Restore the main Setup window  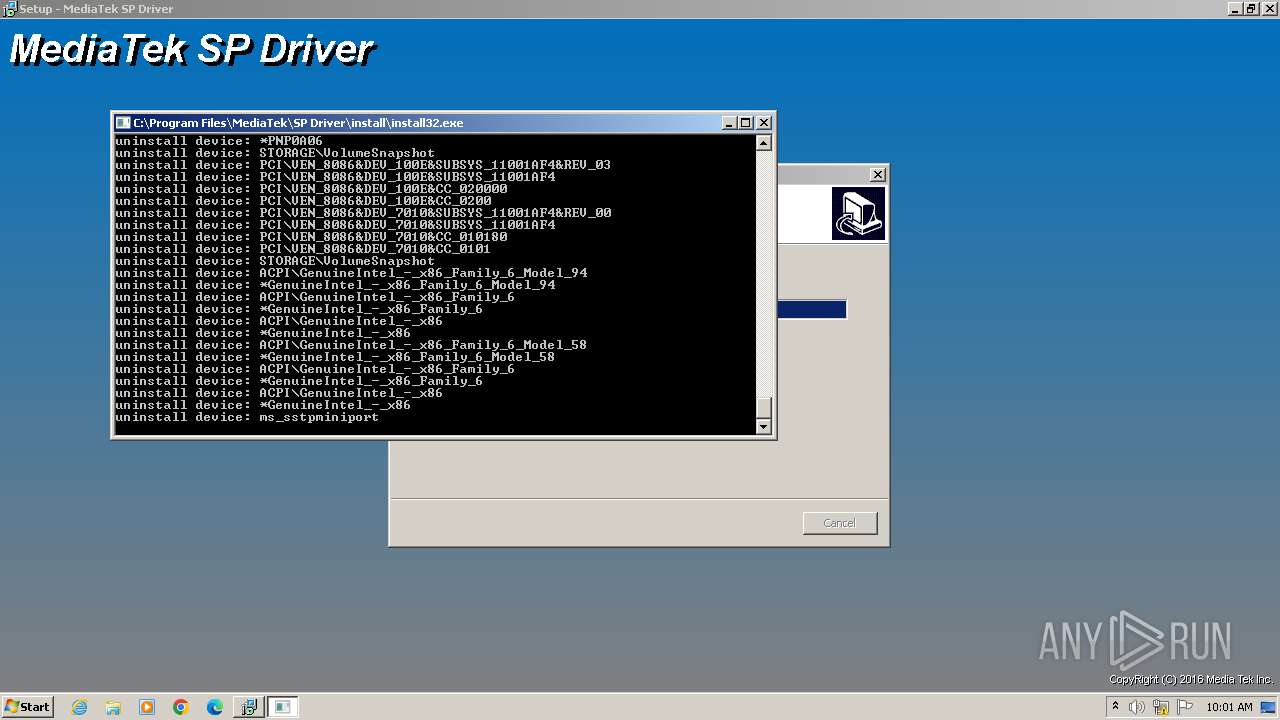click(x=1251, y=8)
